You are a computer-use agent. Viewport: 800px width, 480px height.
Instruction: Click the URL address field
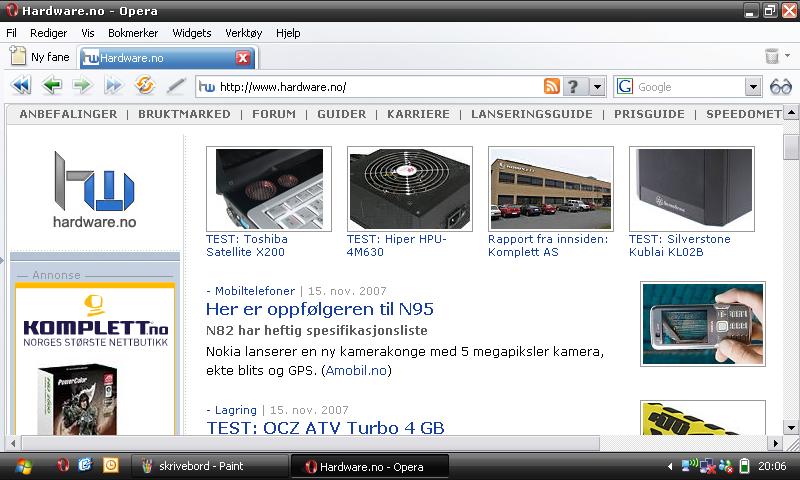[380, 87]
